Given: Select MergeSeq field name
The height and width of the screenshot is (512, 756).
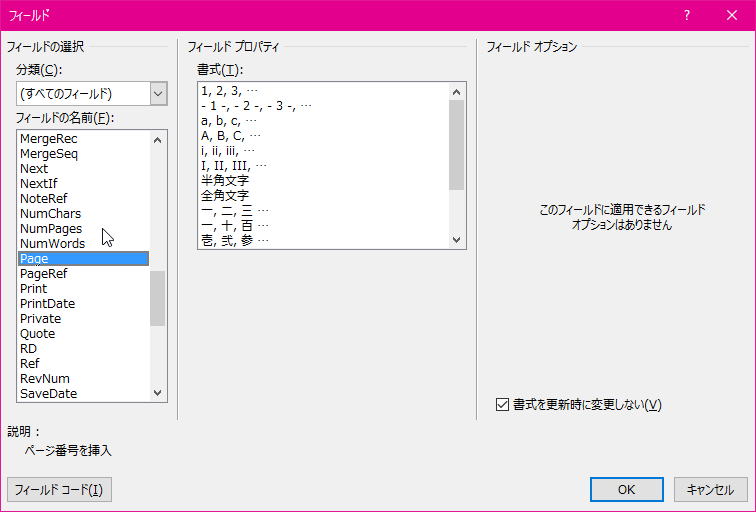Looking at the screenshot, I should click(83, 154).
